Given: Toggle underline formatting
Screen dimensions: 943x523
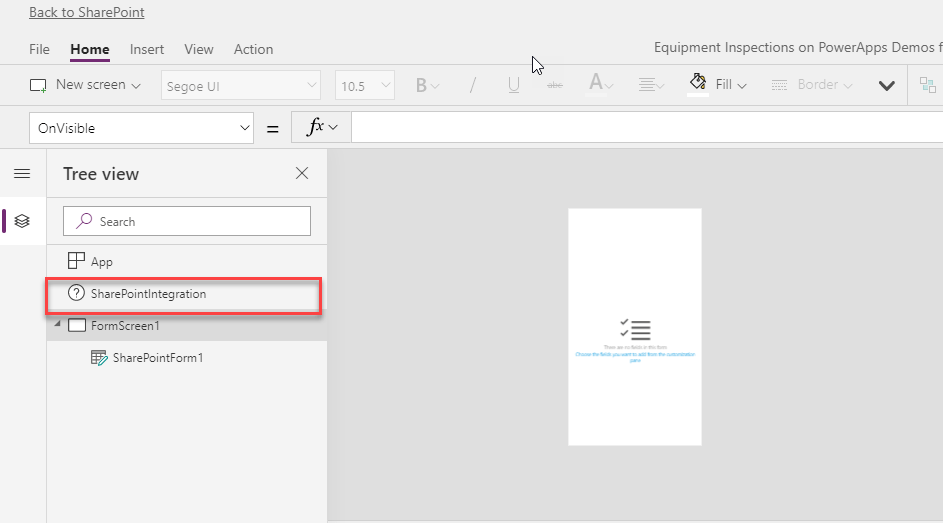Looking at the screenshot, I should pyautogui.click(x=514, y=85).
